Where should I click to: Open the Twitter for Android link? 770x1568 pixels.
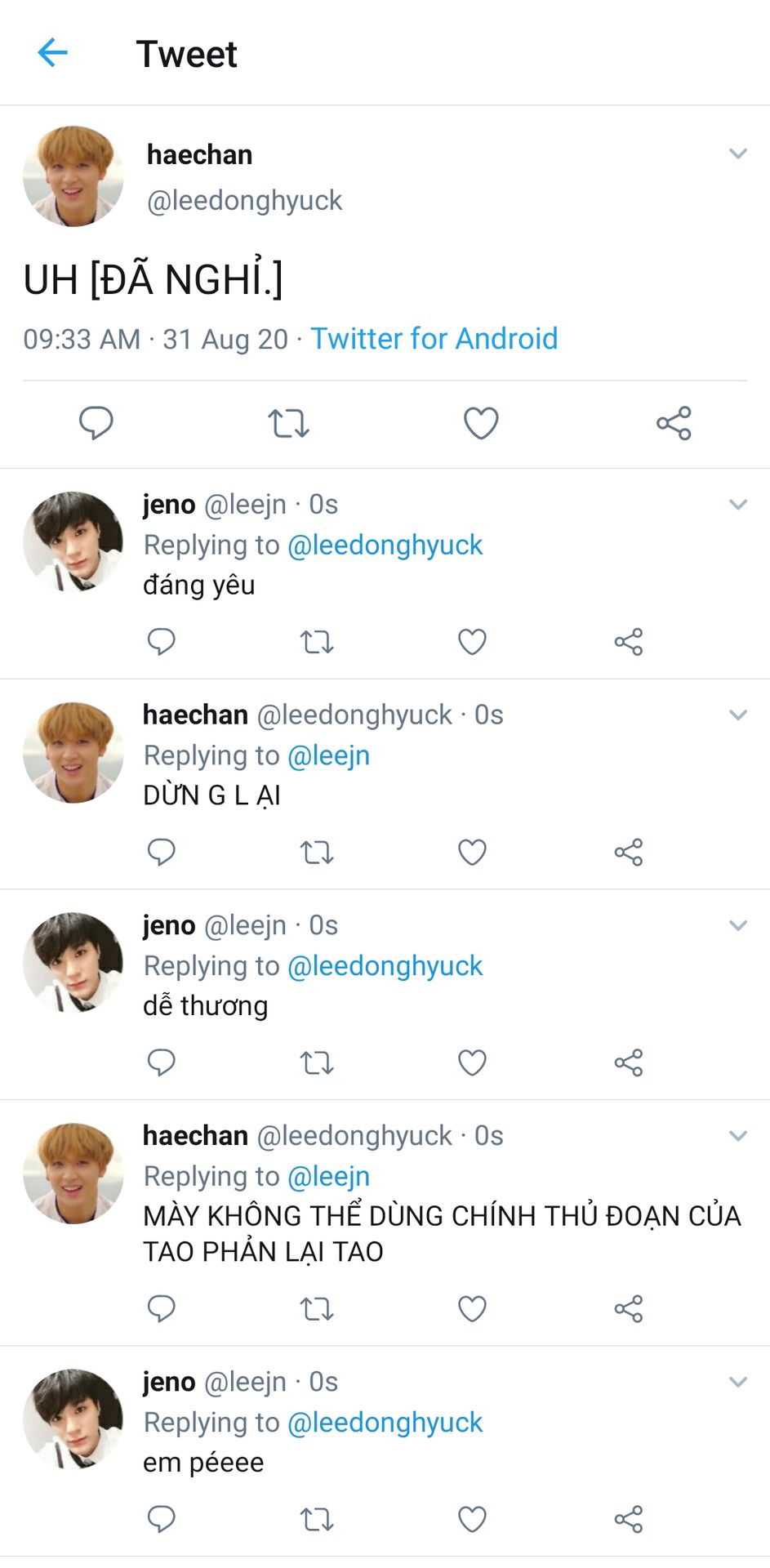434,338
